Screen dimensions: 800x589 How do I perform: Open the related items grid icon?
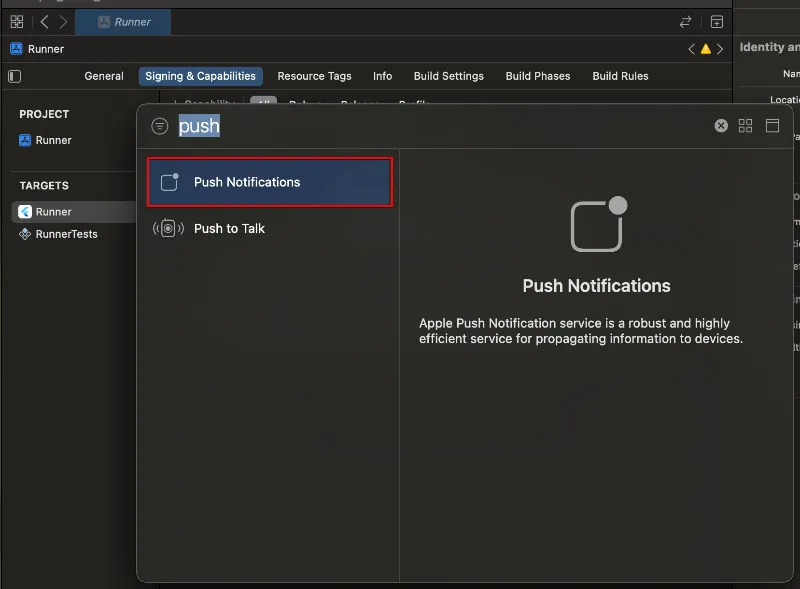(17, 22)
